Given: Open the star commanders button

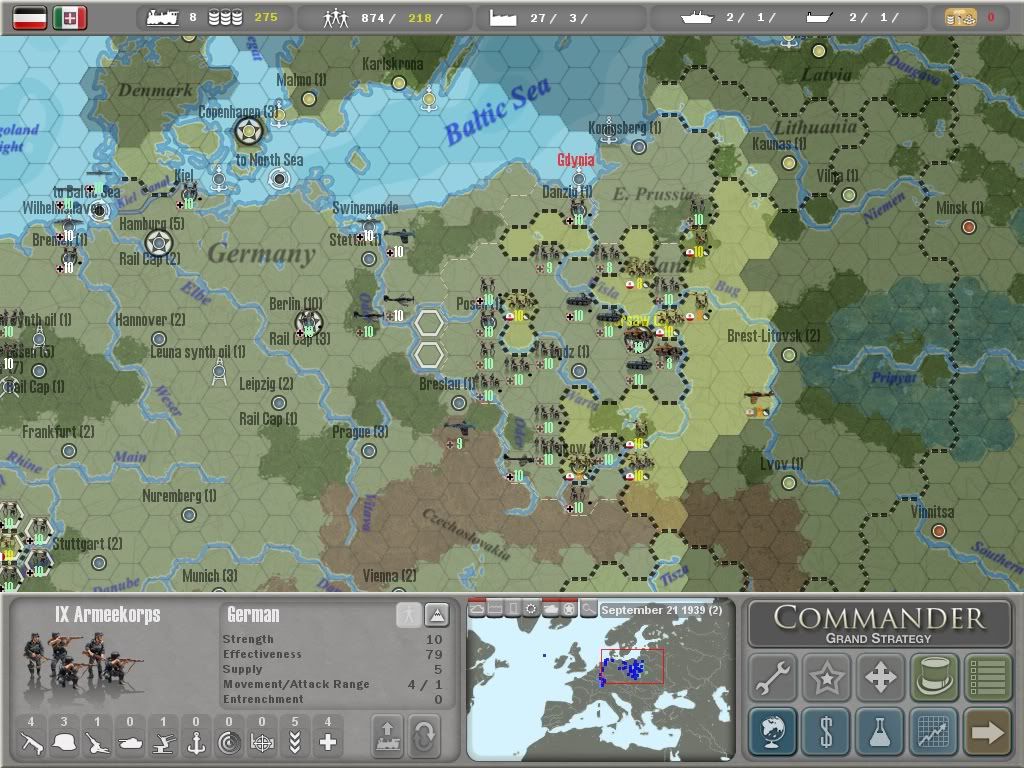Looking at the screenshot, I should click(x=827, y=677).
